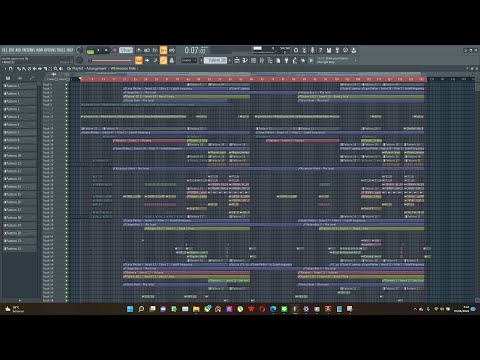Screen dimensions: 480x360
Task: Click the floppy disk save icon in top toolbar
Action: point(329,50)
